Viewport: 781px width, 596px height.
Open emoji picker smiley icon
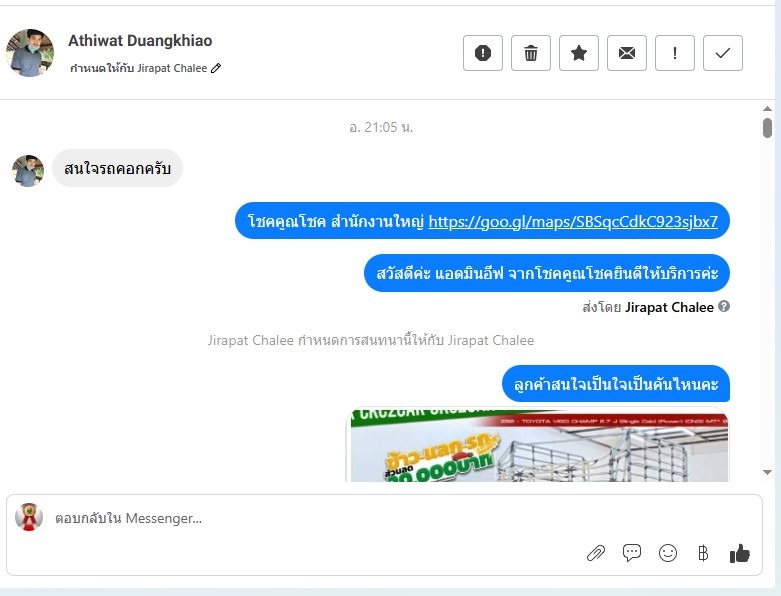(x=667, y=553)
